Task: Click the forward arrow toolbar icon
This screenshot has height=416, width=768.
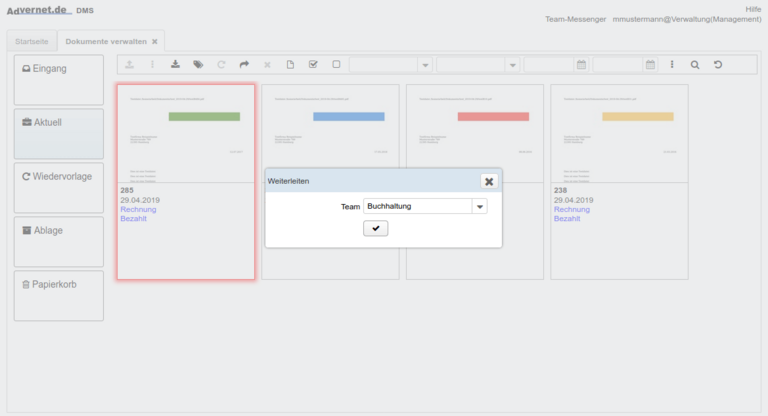Action: click(x=244, y=65)
